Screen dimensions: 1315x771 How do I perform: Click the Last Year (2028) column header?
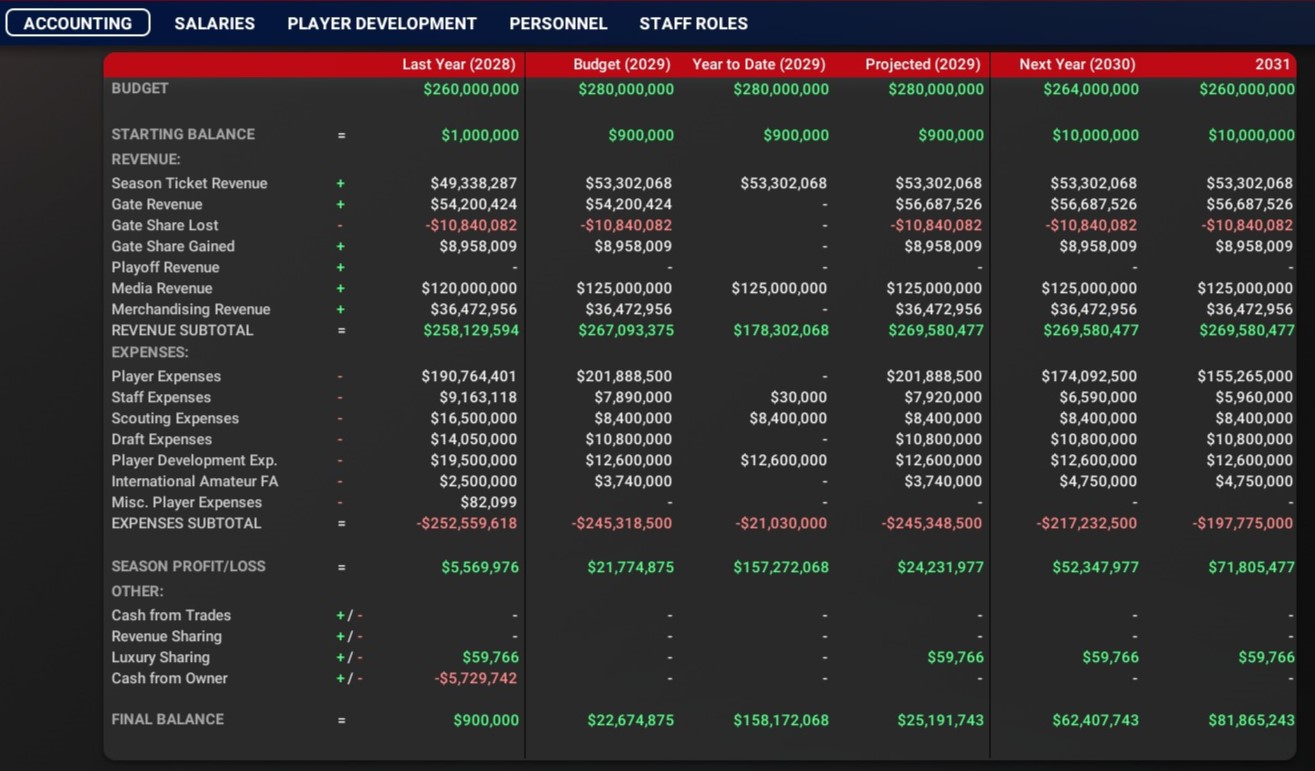pos(458,64)
